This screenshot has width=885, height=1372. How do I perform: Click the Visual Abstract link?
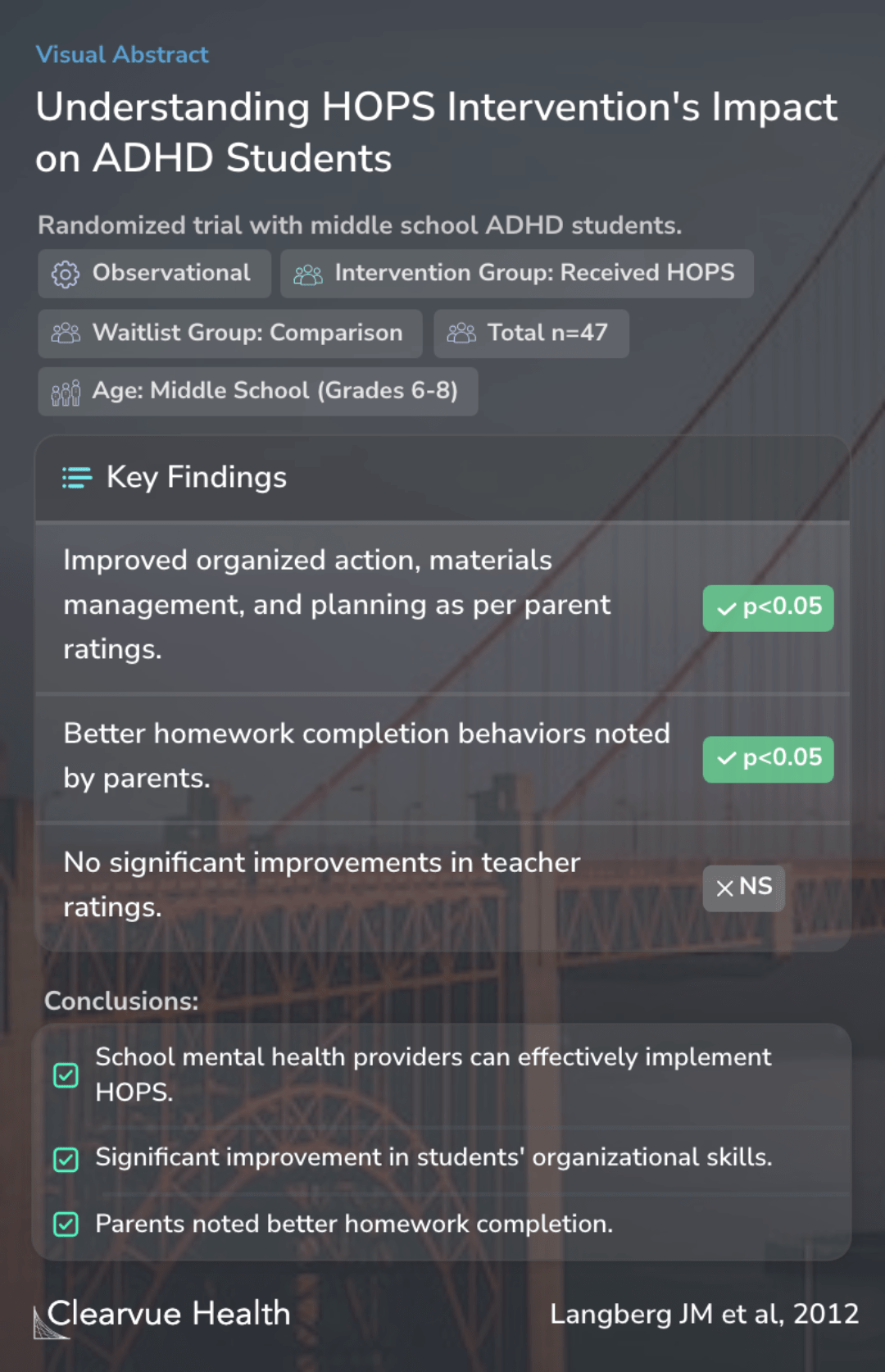[122, 55]
